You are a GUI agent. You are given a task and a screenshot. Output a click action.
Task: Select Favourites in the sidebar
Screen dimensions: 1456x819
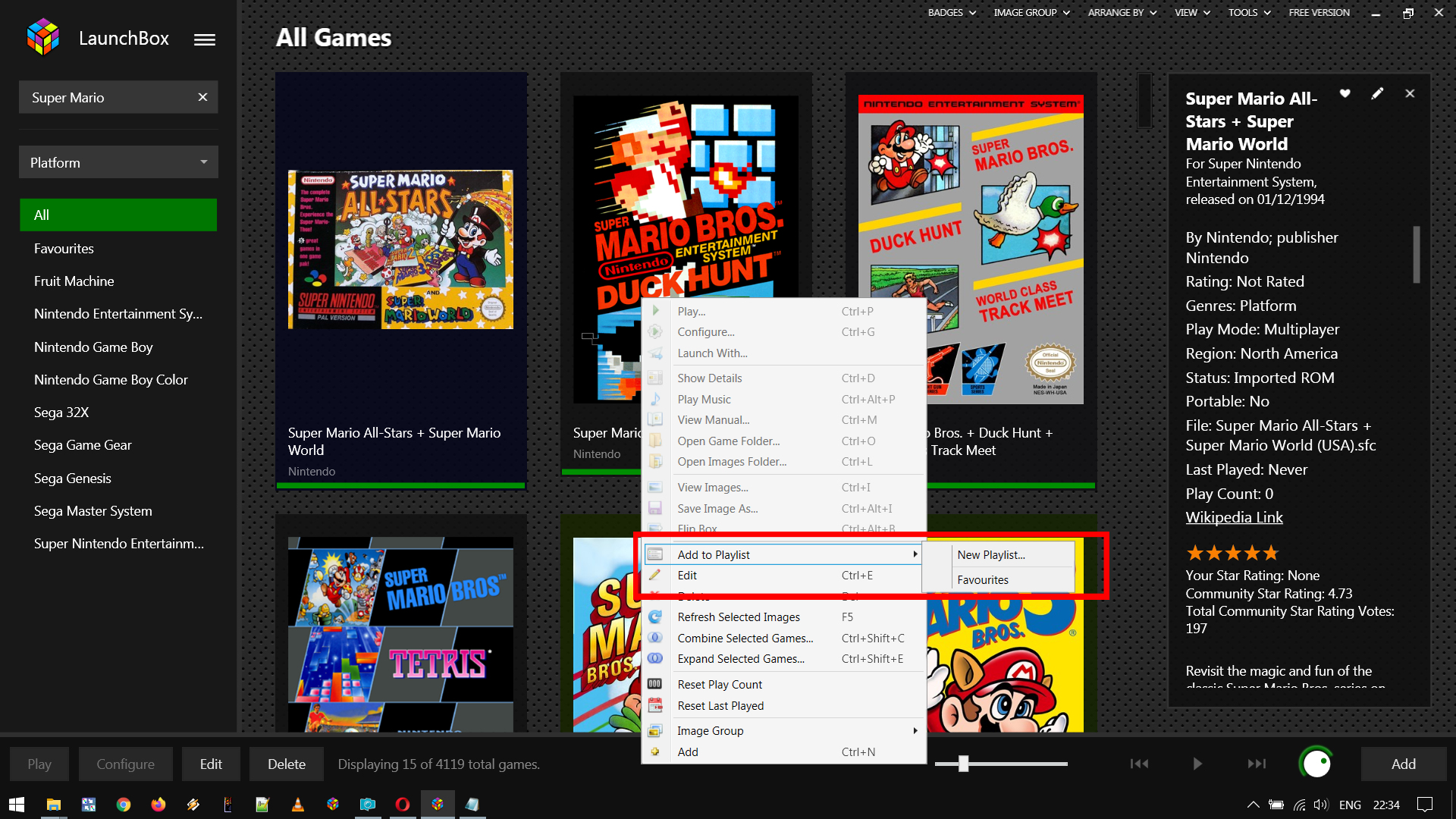64,248
